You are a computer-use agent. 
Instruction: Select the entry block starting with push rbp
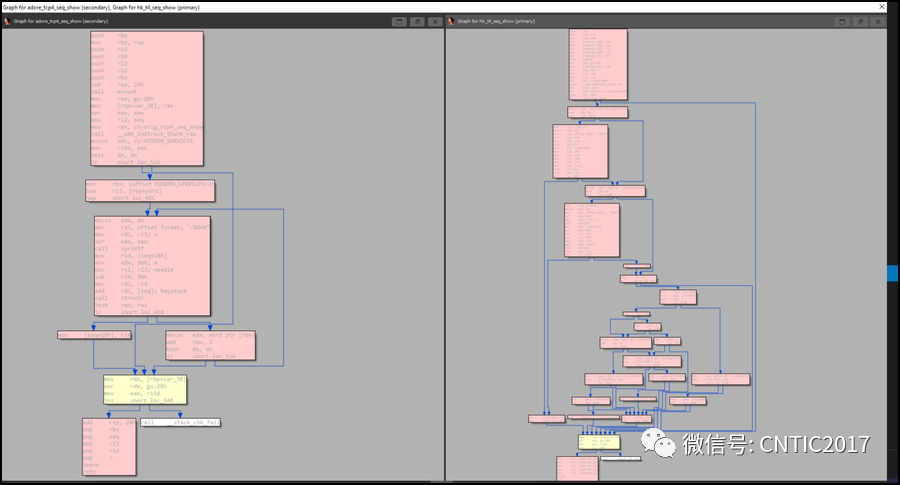tap(147, 99)
